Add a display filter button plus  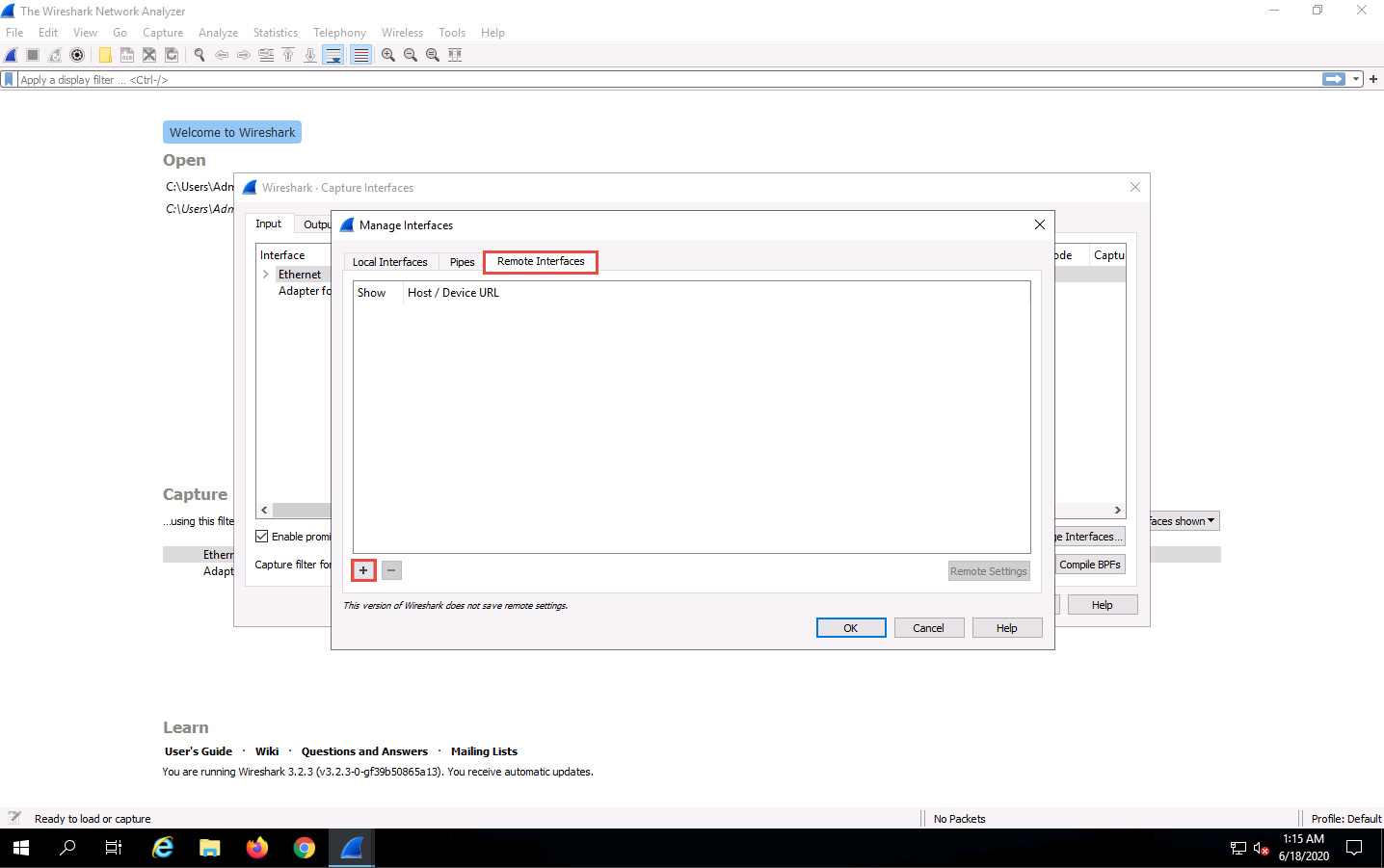[1373, 79]
